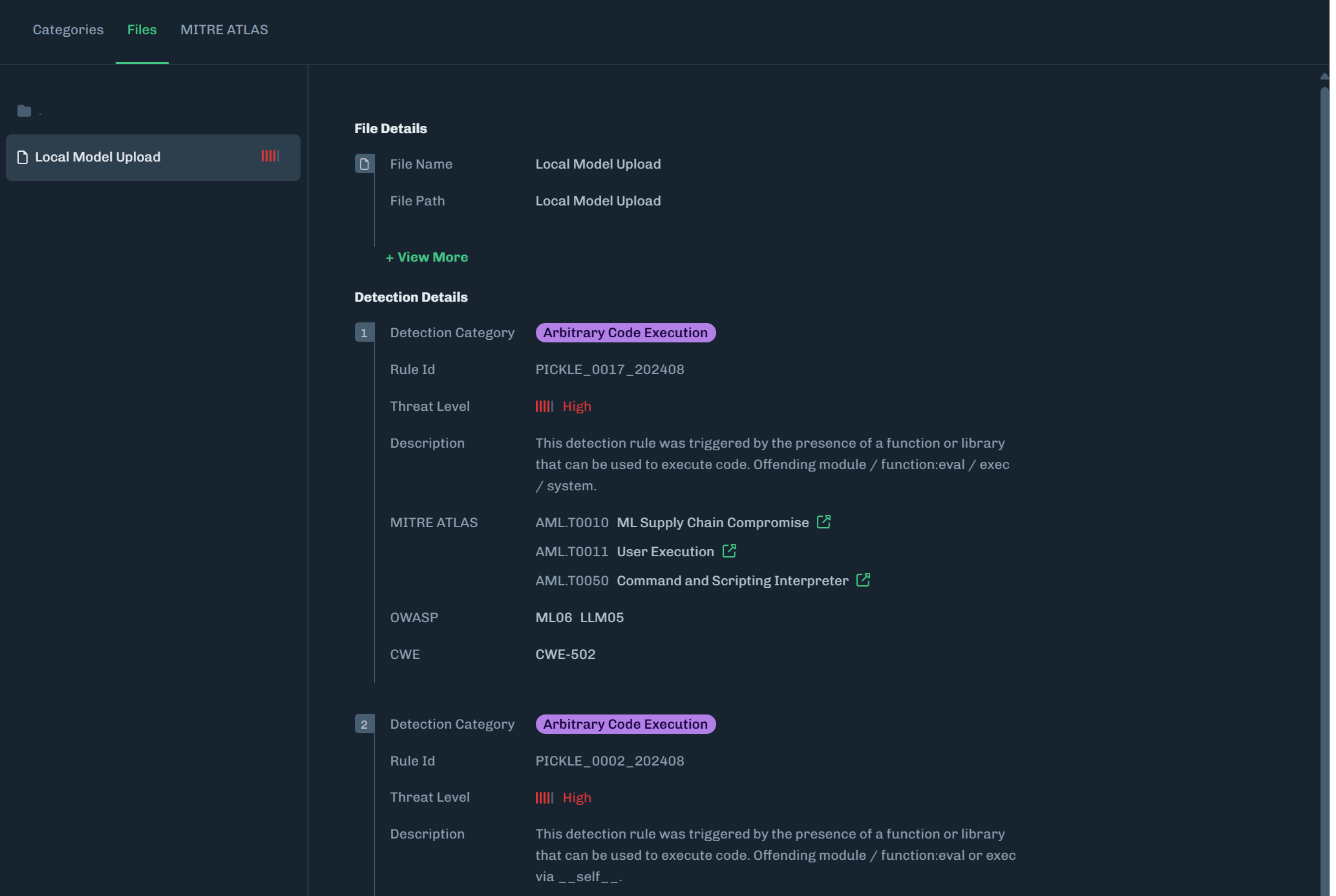This screenshot has width=1336, height=896.
Task: Click file icon beside File Name row
Action: pos(365,164)
